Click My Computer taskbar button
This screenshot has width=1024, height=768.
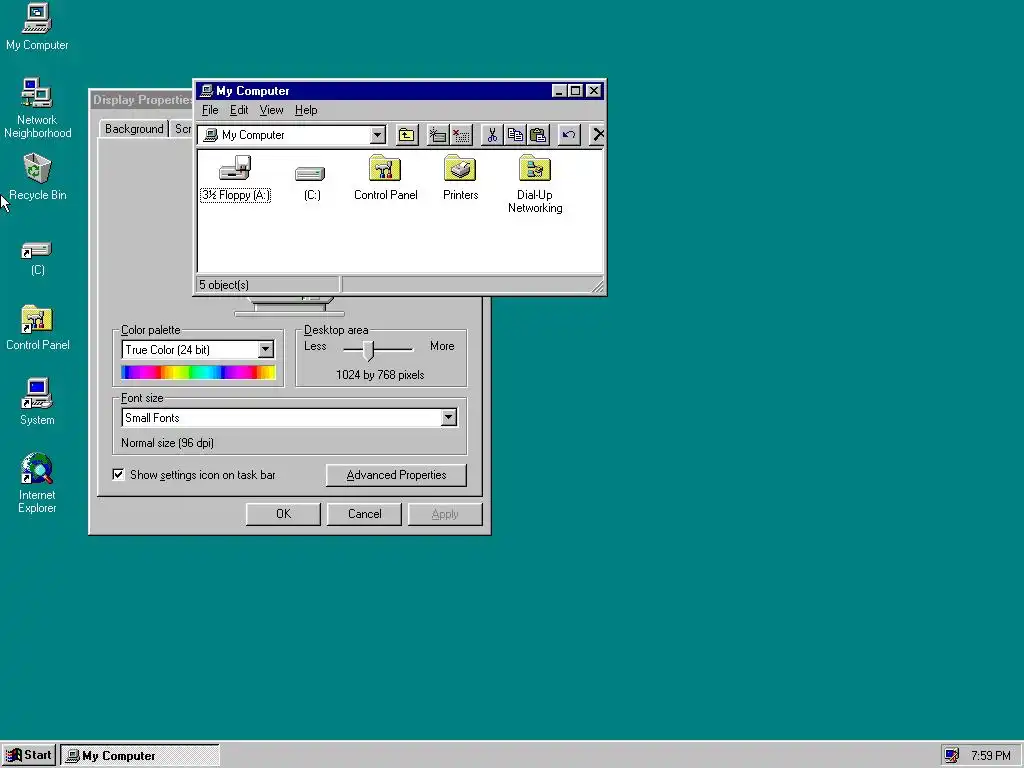[140, 756]
